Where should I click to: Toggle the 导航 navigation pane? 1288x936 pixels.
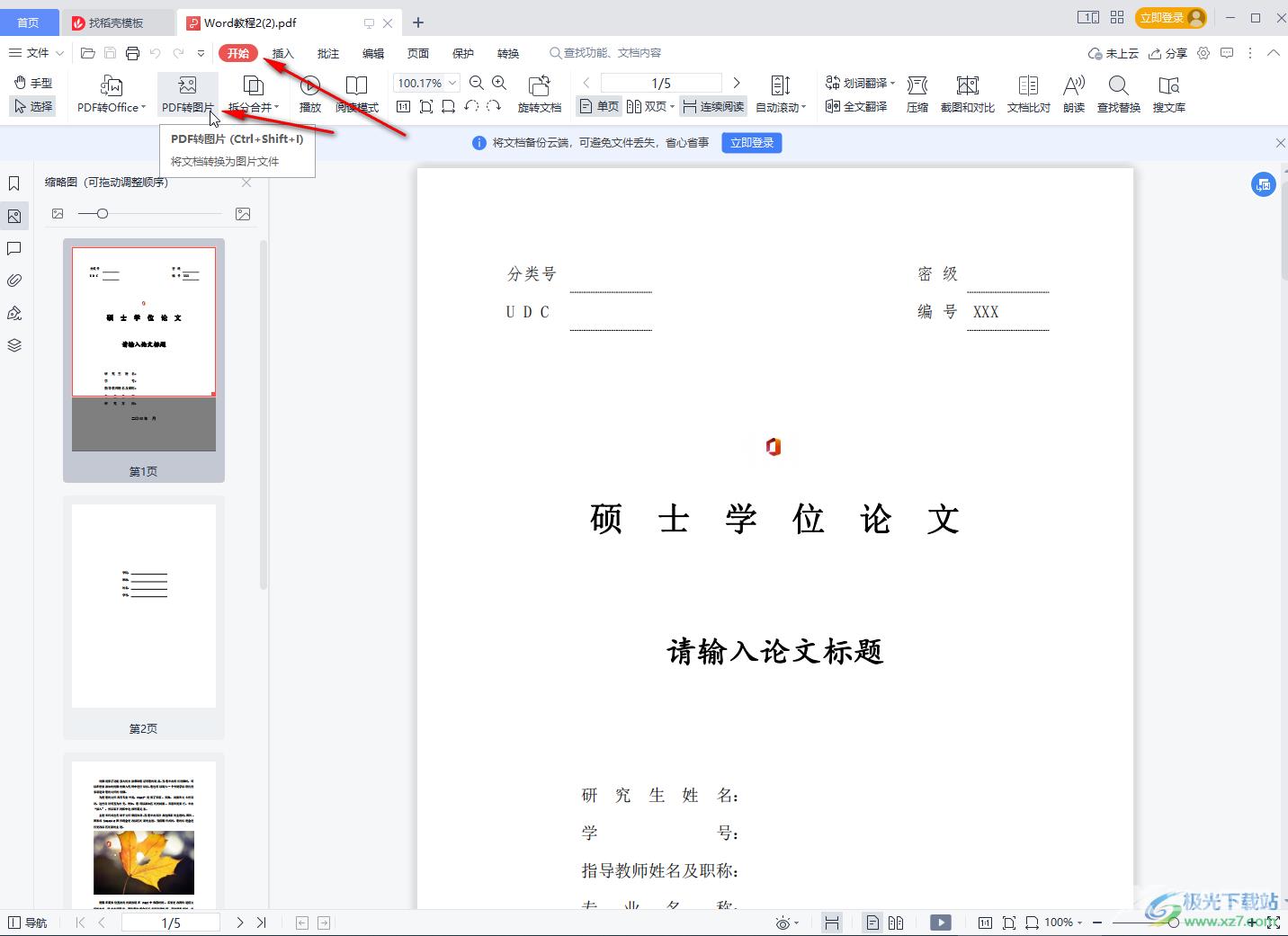point(27,923)
